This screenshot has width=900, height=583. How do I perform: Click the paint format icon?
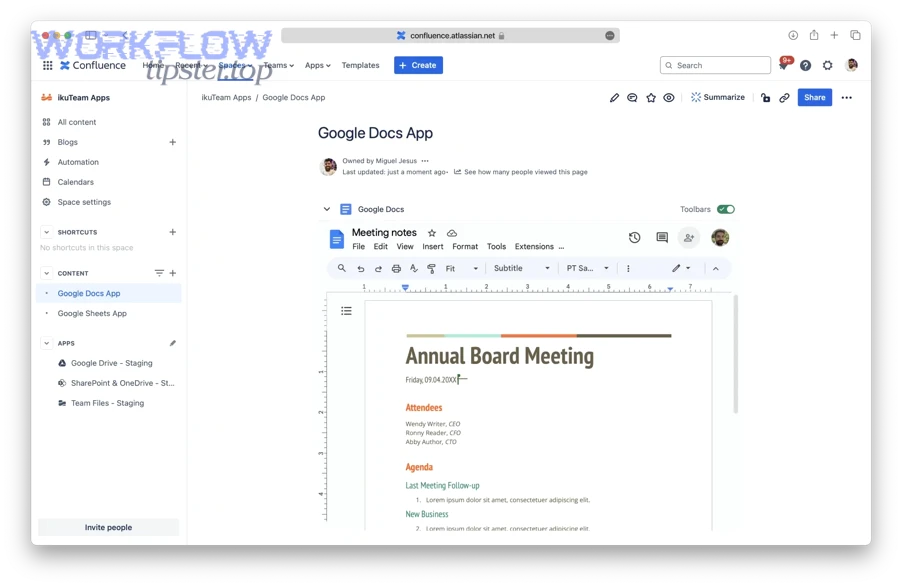(x=432, y=269)
